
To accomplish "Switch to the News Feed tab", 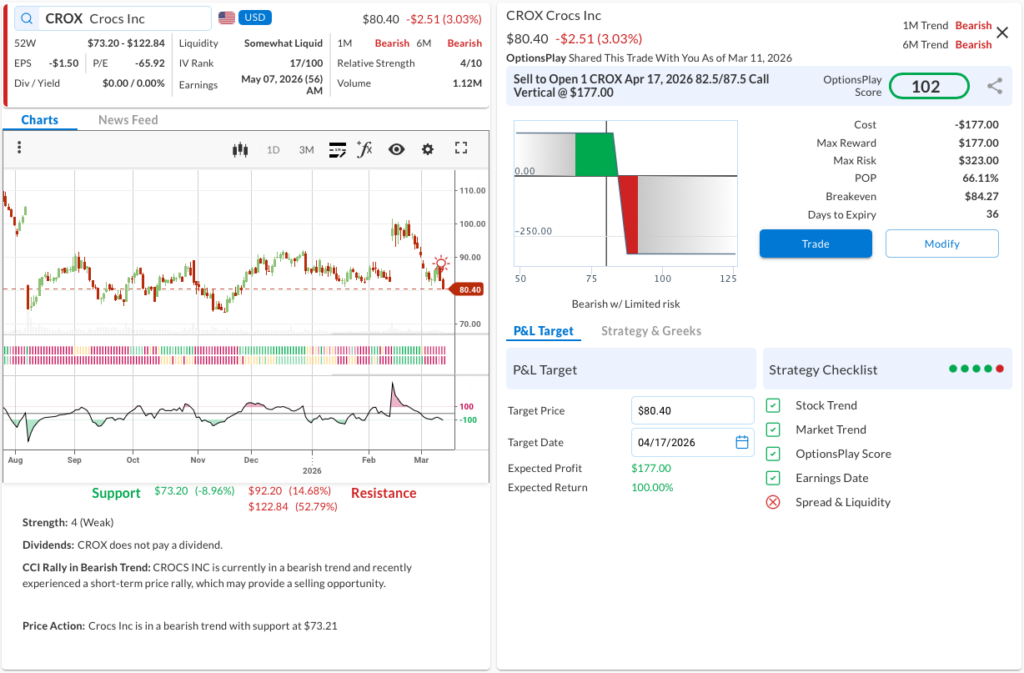I will click(x=128, y=120).
